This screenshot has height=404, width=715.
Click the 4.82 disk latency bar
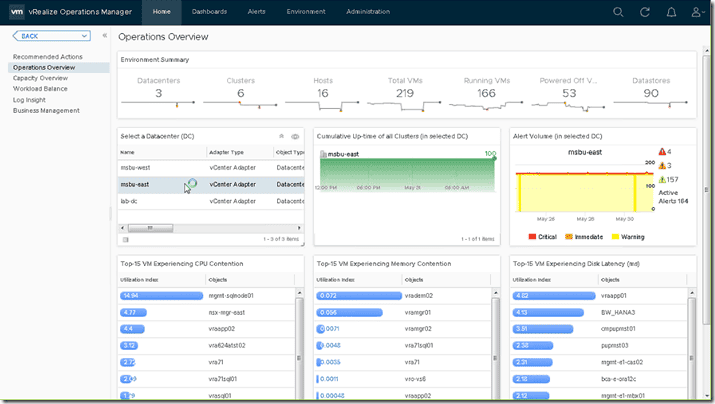pyautogui.click(x=554, y=295)
